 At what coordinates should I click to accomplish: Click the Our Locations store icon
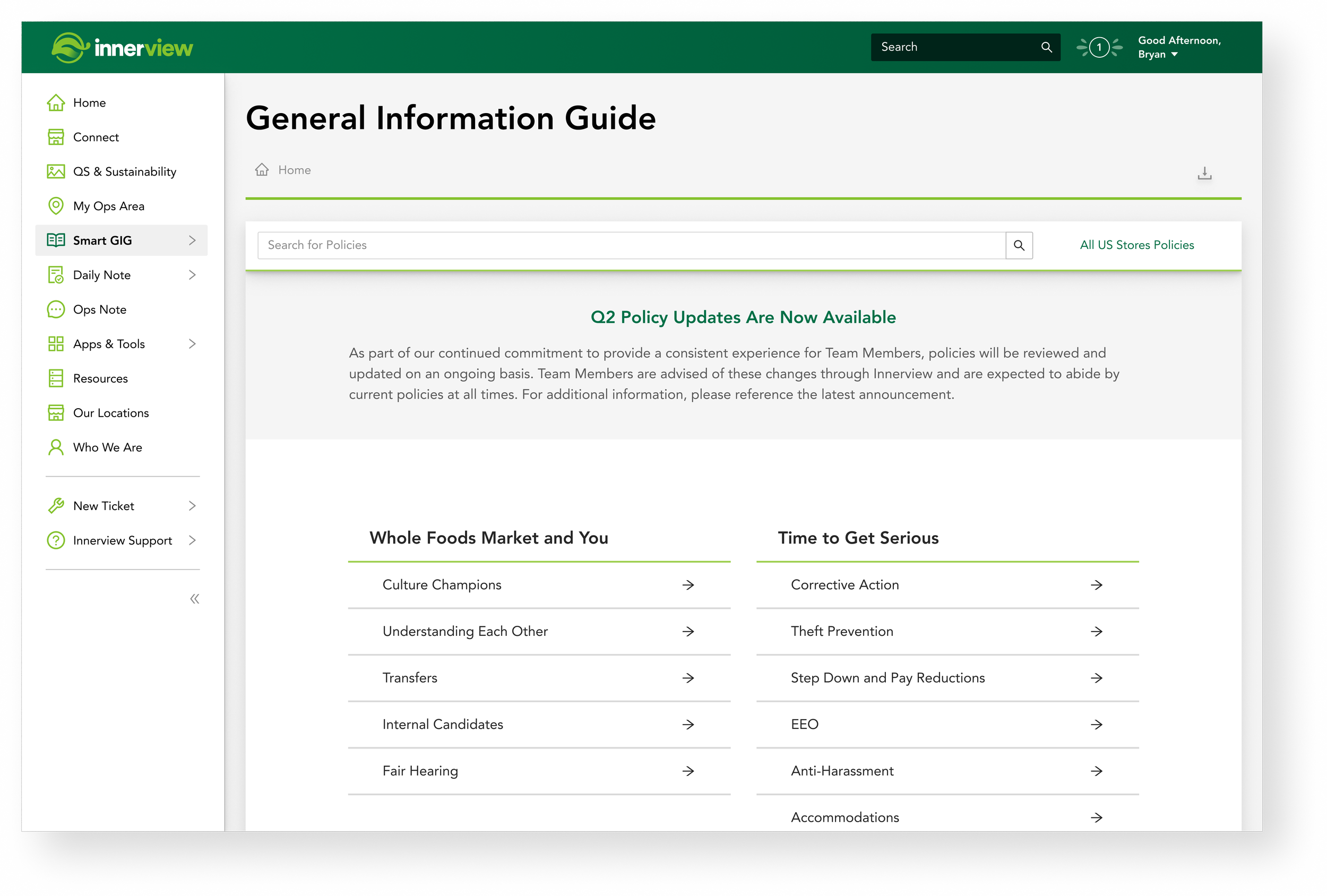pos(56,413)
